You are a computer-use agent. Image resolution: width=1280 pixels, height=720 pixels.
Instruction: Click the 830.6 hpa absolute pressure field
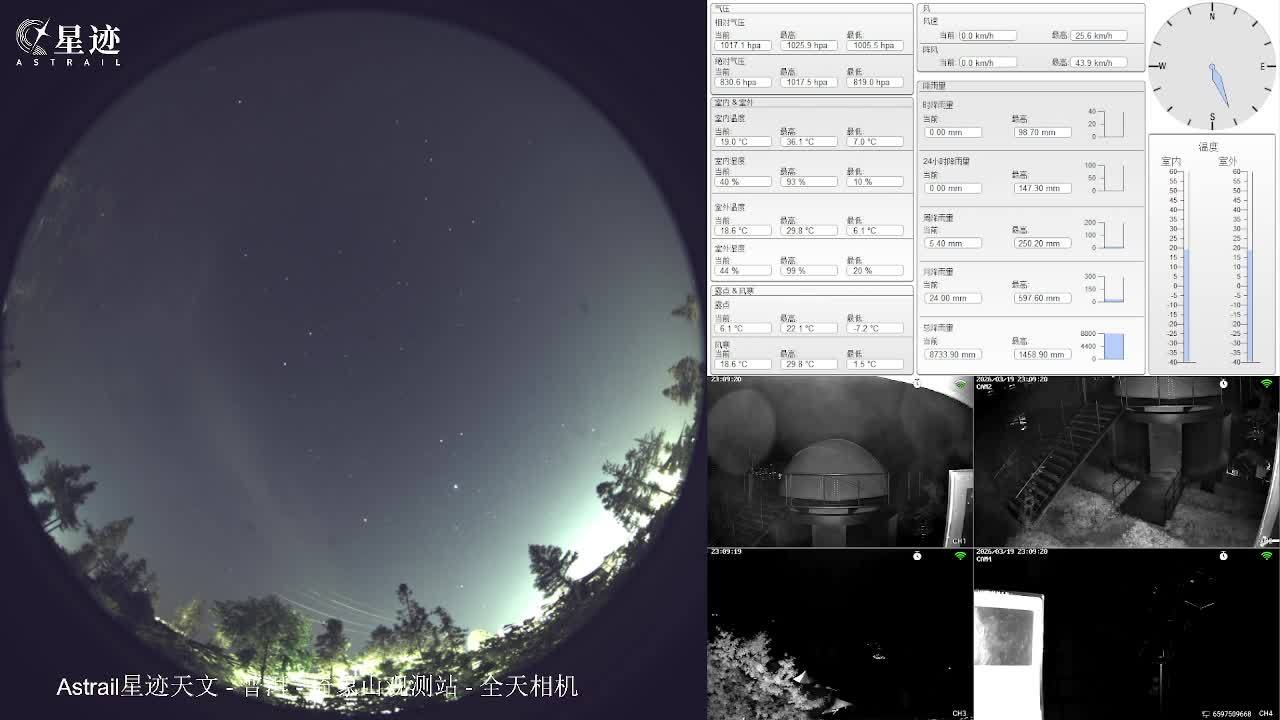point(742,82)
